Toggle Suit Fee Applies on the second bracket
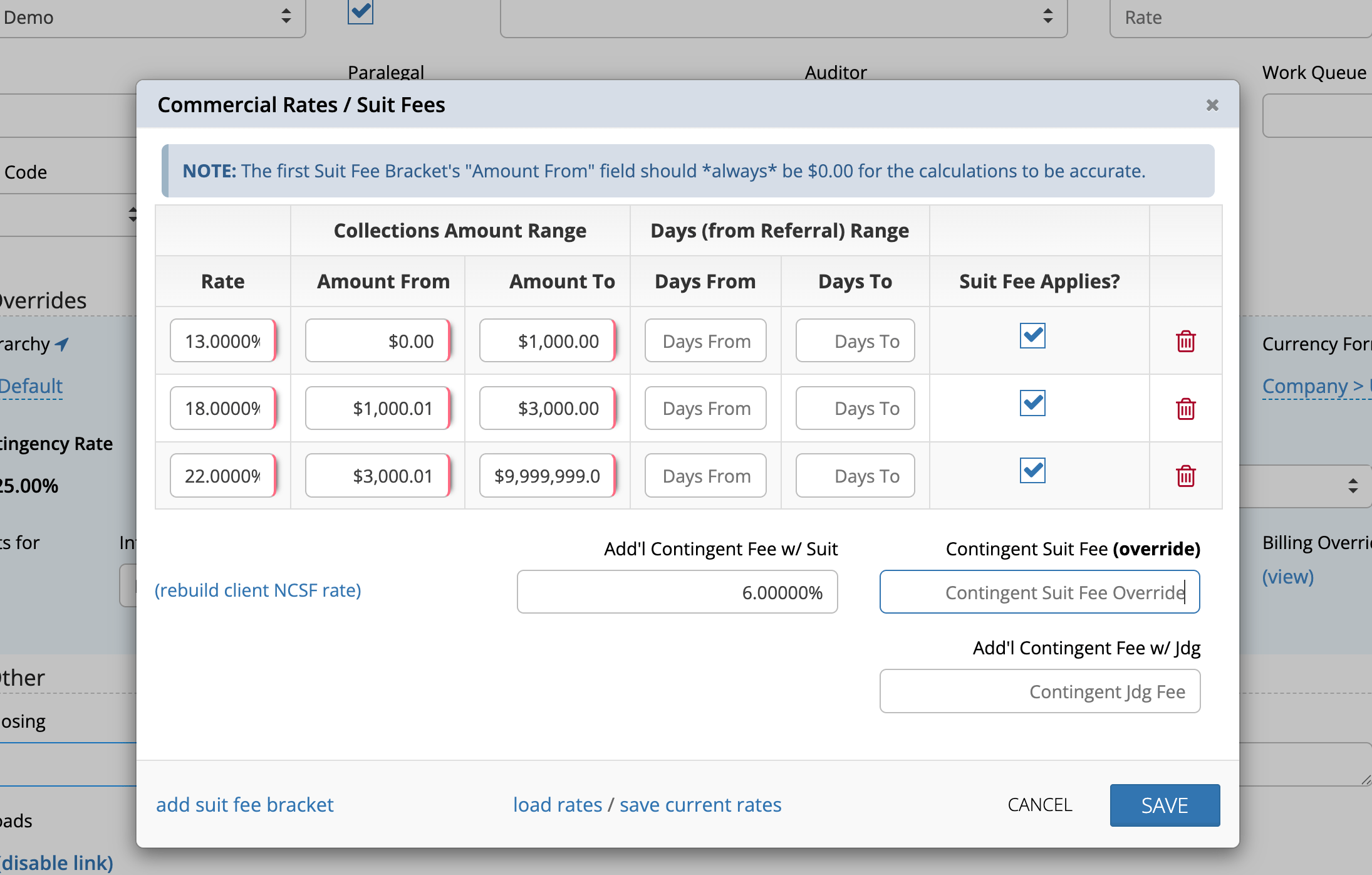 [1031, 403]
